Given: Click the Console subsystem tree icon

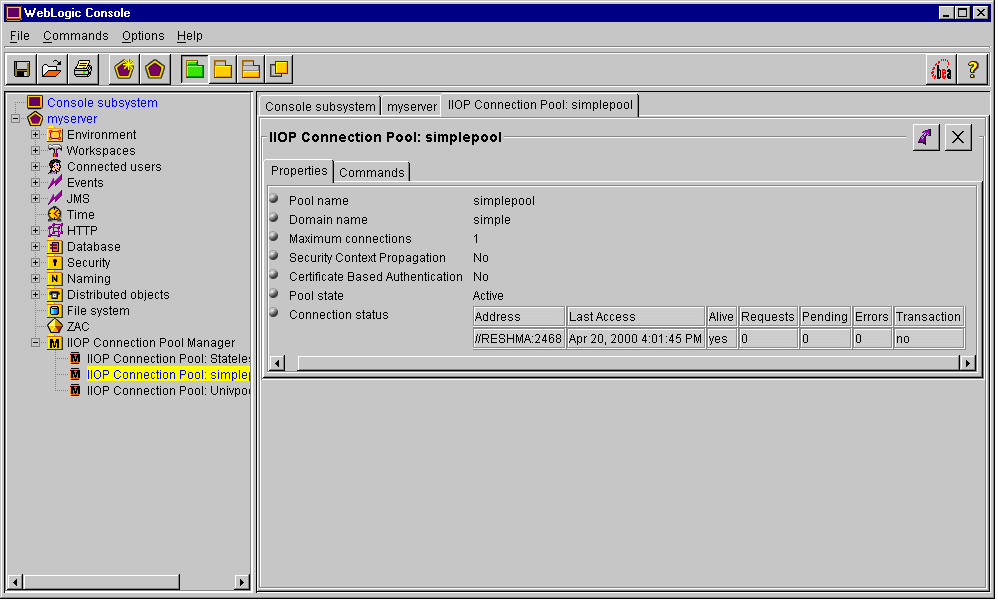Looking at the screenshot, I should 35,102.
